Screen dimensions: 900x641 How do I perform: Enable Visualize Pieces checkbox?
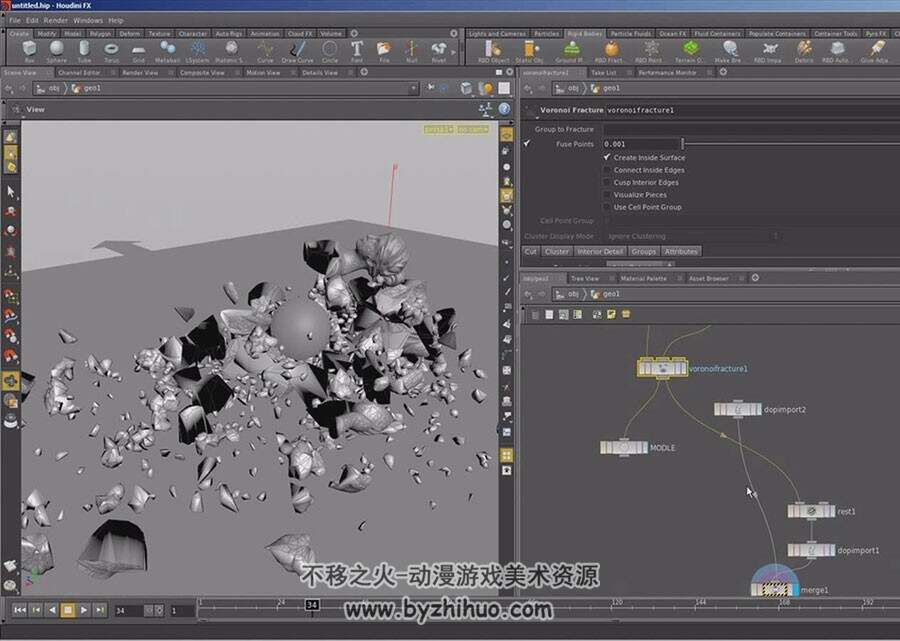point(607,195)
